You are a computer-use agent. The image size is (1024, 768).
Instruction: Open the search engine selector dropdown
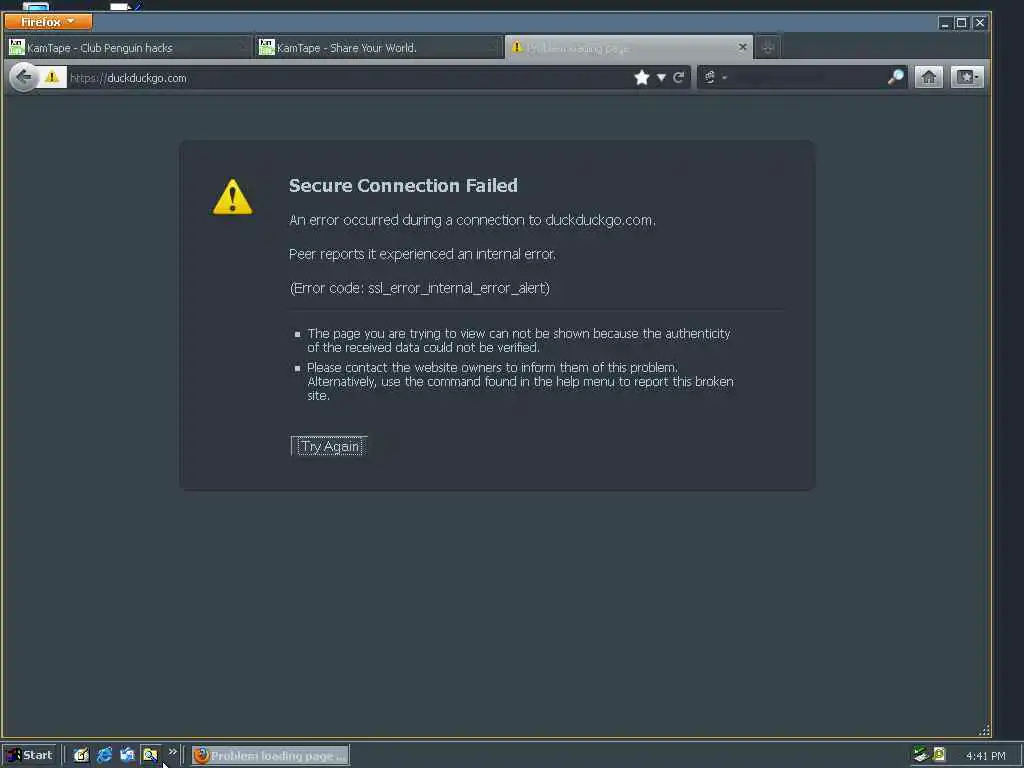715,78
